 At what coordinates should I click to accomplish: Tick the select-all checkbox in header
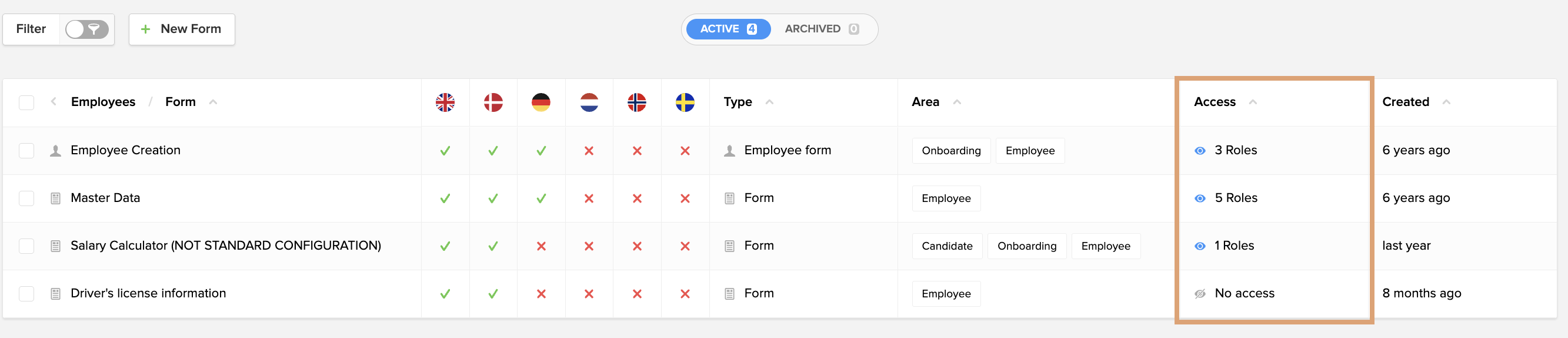pyautogui.click(x=27, y=102)
